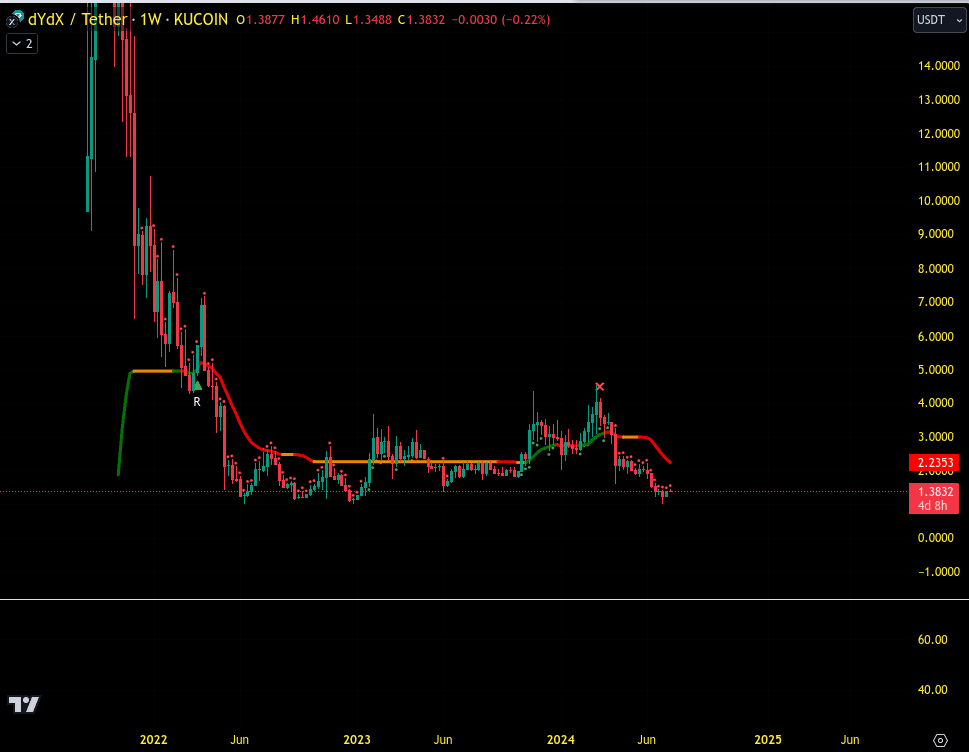The height and width of the screenshot is (752, 969).
Task: Click the current price label 1.3832
Action: pyautogui.click(x=934, y=492)
